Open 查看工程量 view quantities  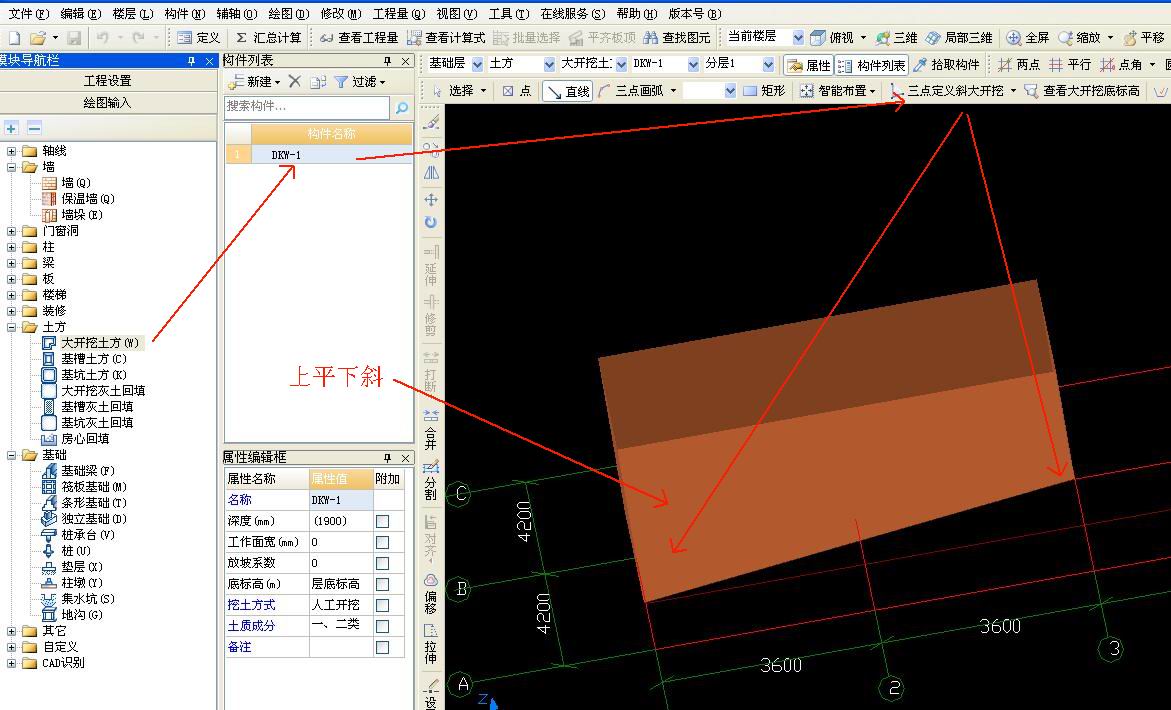[x=358, y=37]
